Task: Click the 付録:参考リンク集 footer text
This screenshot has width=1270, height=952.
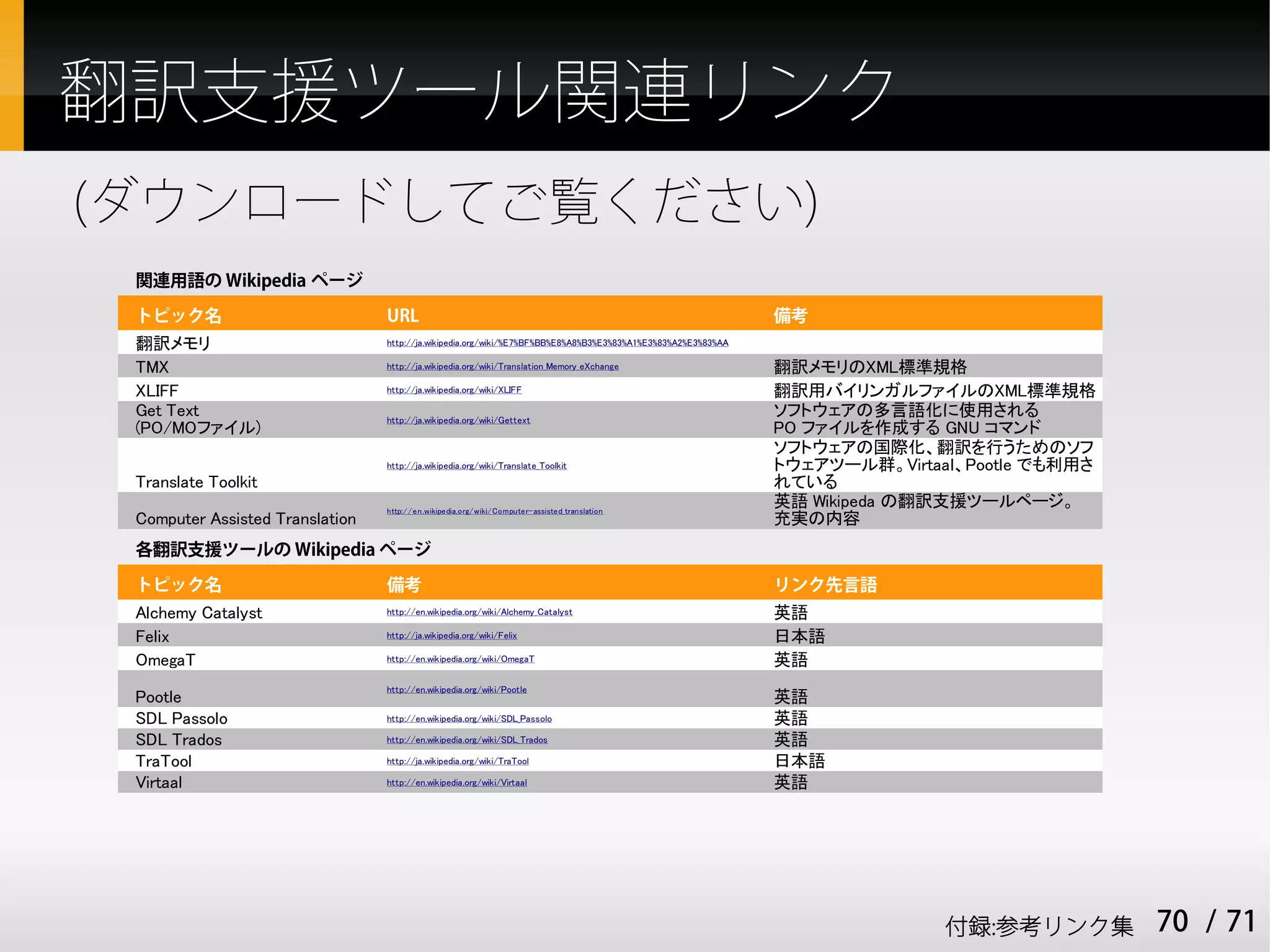Action: [x=1039, y=926]
